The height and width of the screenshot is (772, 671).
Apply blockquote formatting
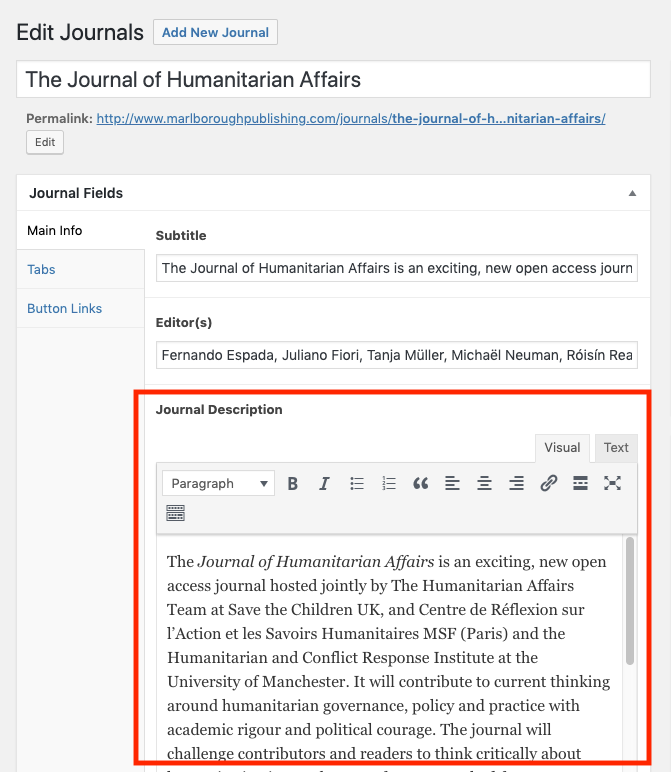tap(420, 483)
